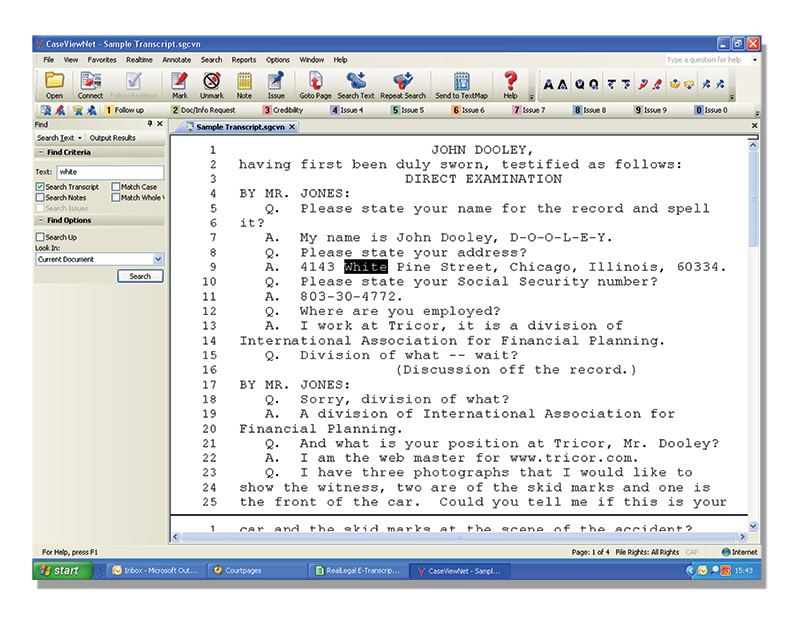Click the Text search input field
The width and height of the screenshot is (800, 619).
tap(110, 172)
